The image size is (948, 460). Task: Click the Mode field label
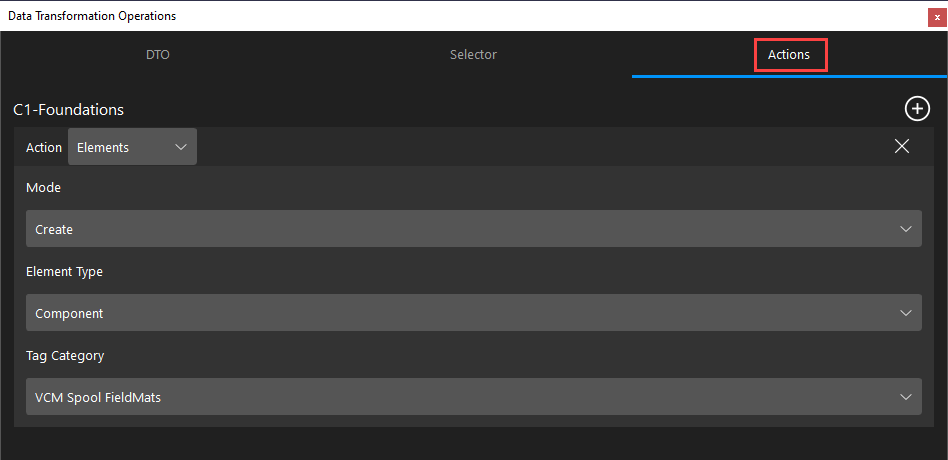[44, 187]
